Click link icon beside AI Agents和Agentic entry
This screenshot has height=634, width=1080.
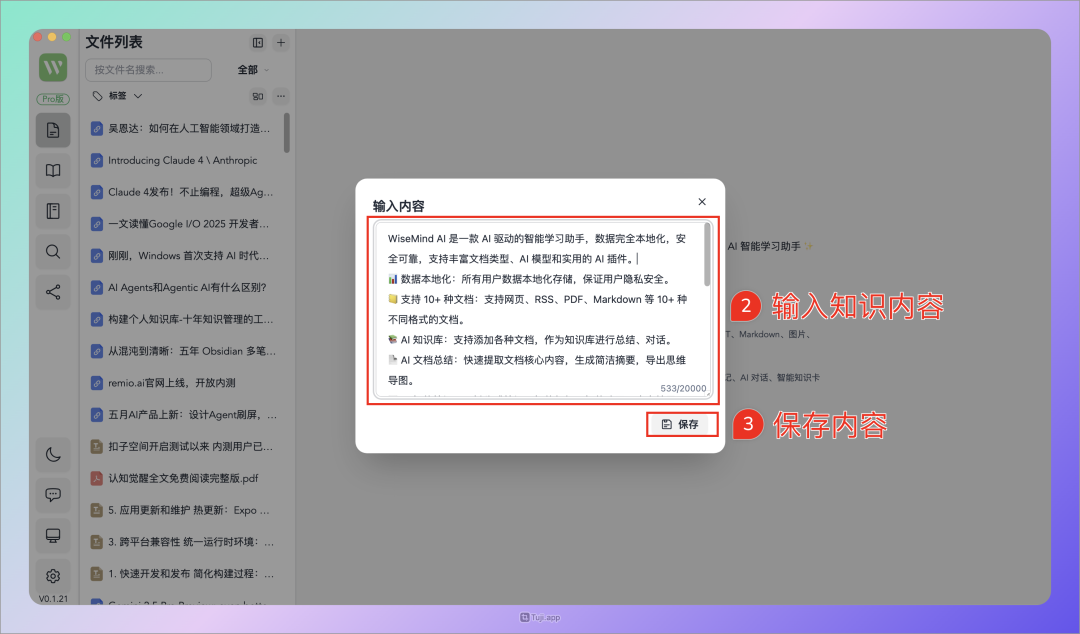pos(97,287)
